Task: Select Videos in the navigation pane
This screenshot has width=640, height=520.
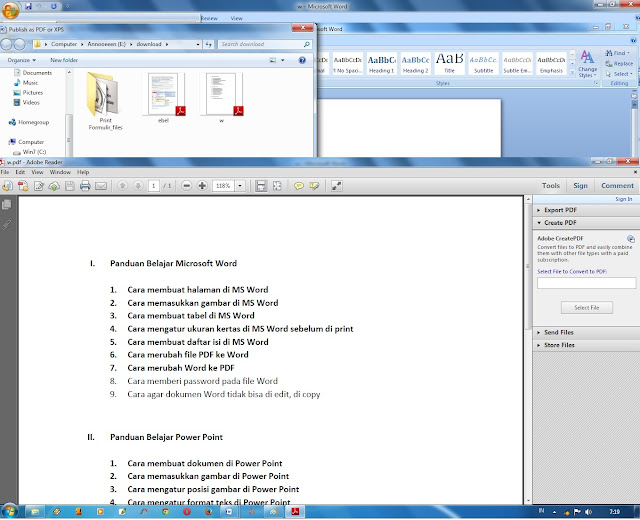Action: pos(27,102)
